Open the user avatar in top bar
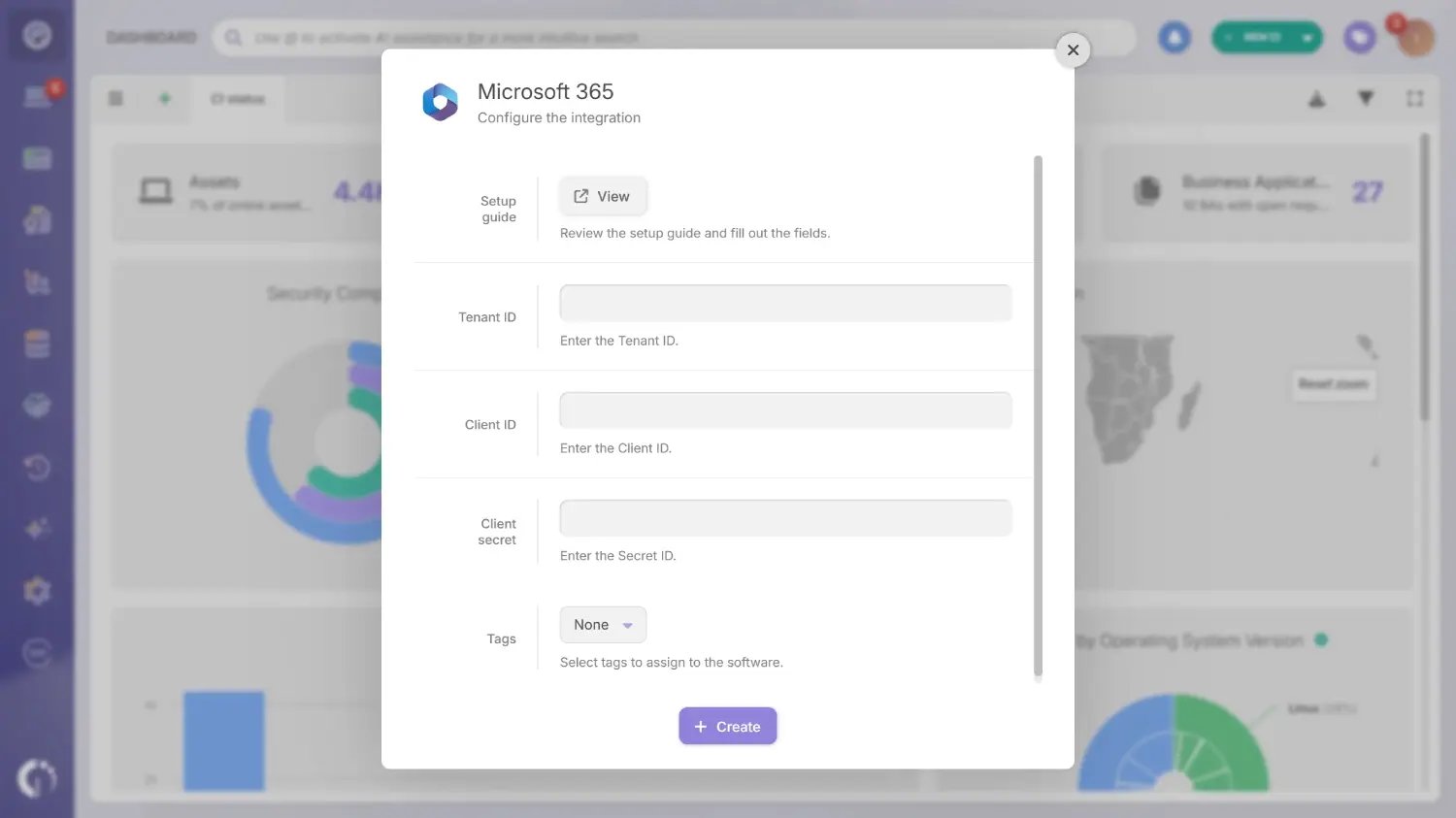The width and height of the screenshot is (1456, 818). (x=1415, y=39)
